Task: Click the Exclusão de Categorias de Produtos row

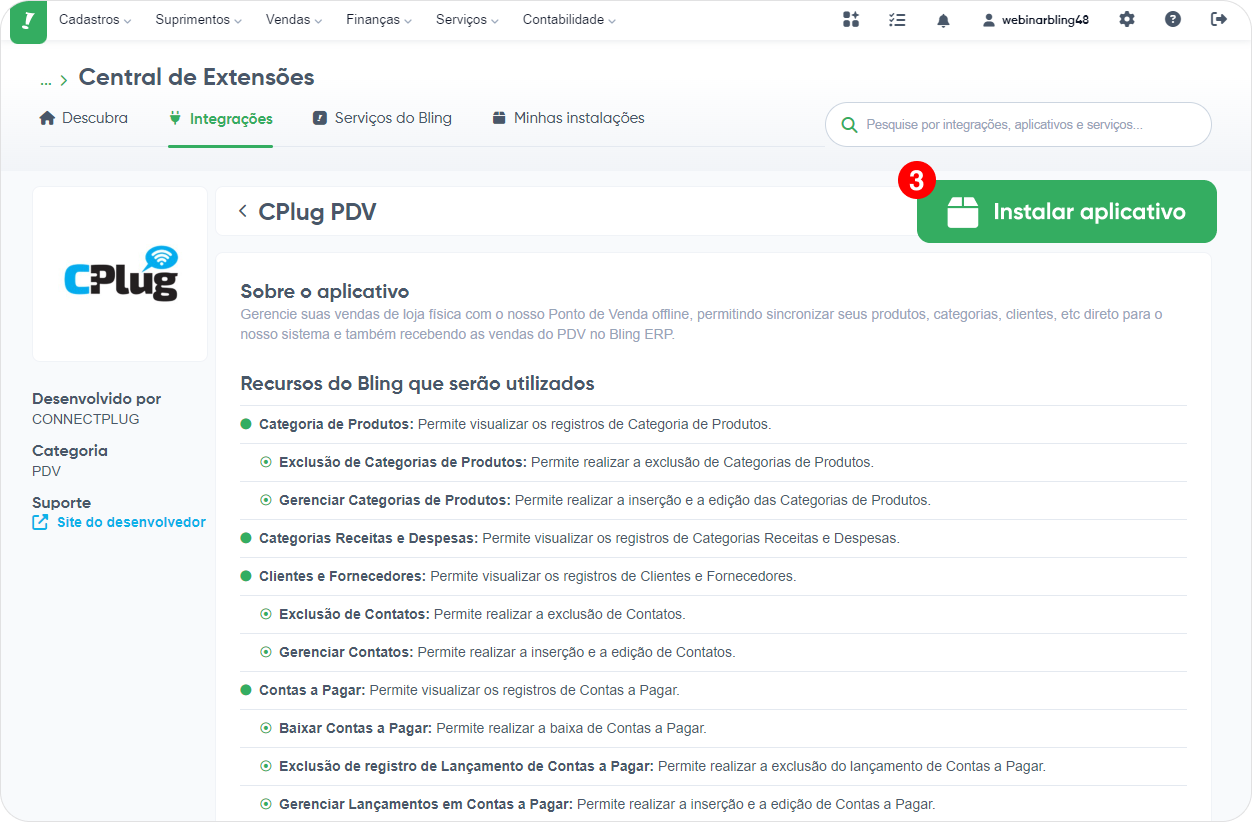Action: [713, 462]
